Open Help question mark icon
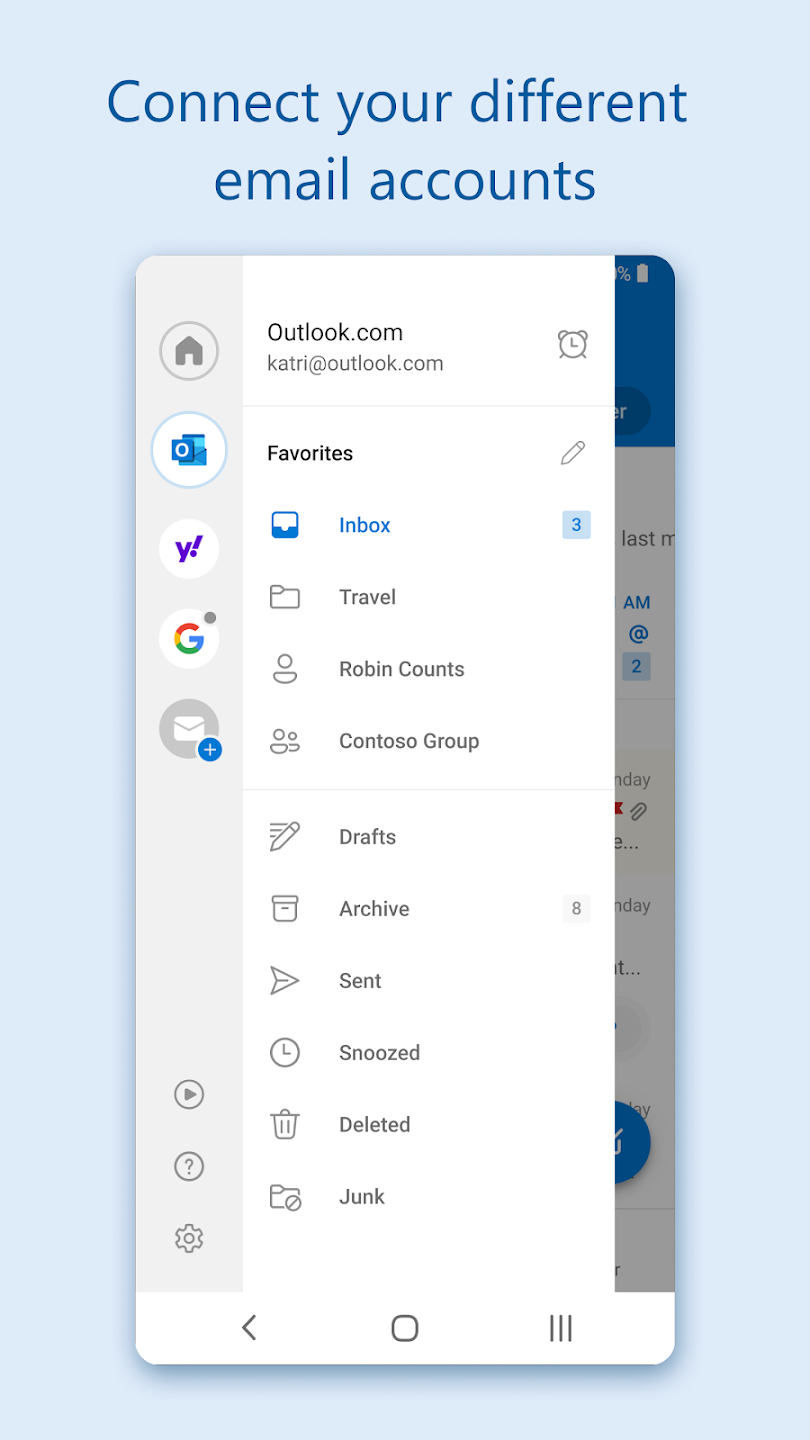This screenshot has width=810, height=1440. (189, 1166)
